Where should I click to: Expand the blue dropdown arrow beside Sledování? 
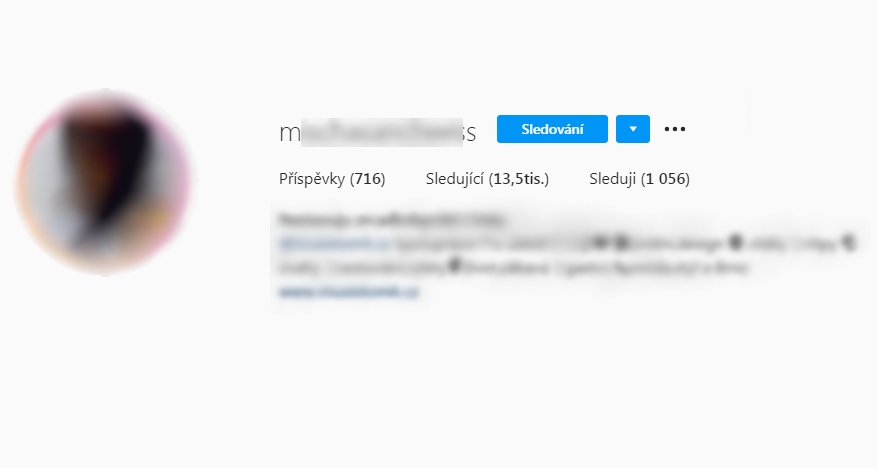633,129
